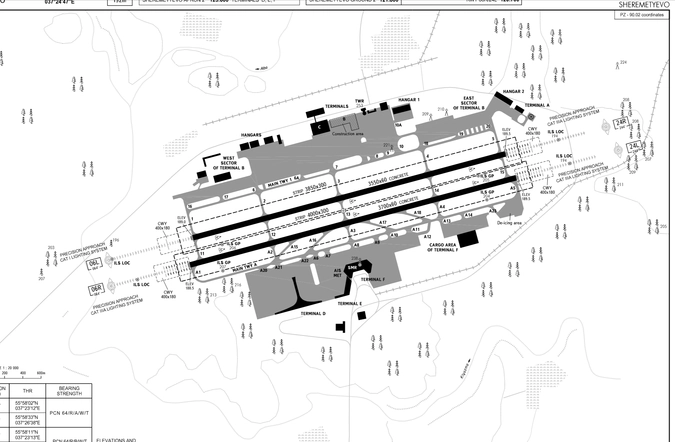Click the 24L runway designator box

pyautogui.click(x=635, y=147)
